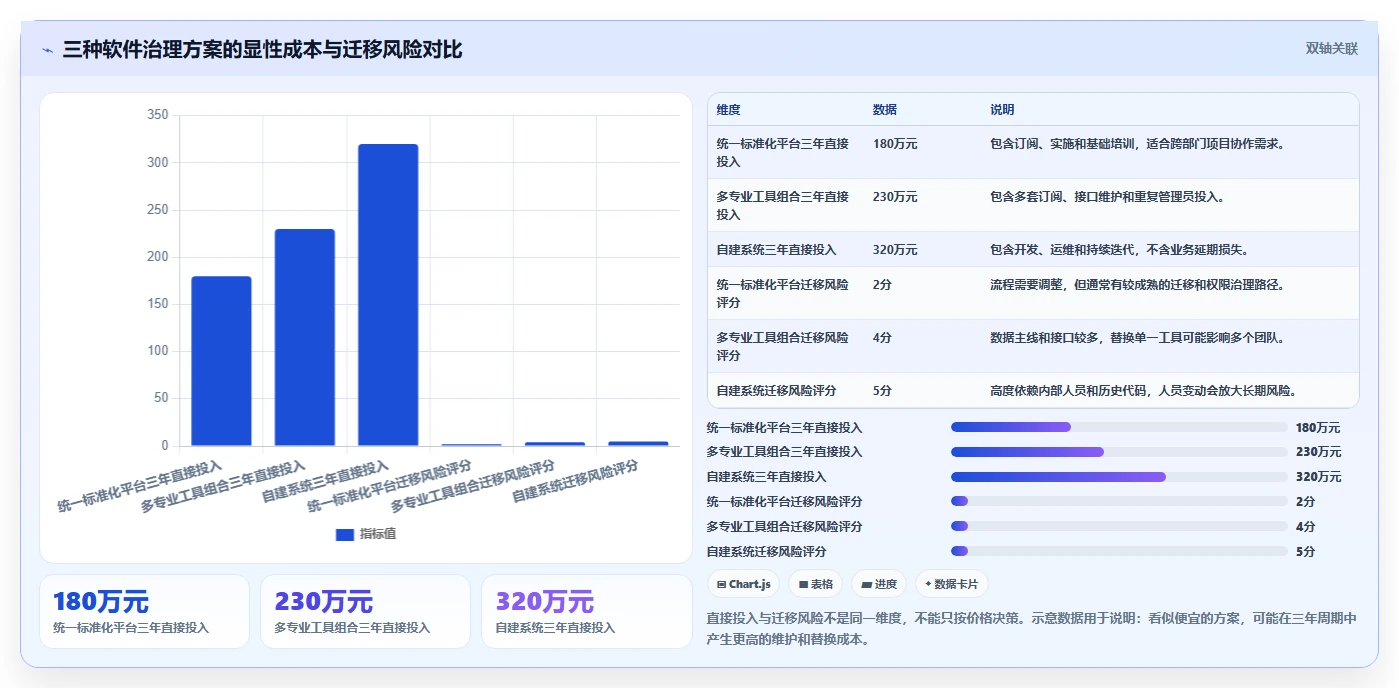Click the 4分 value in the table

(x=882, y=338)
